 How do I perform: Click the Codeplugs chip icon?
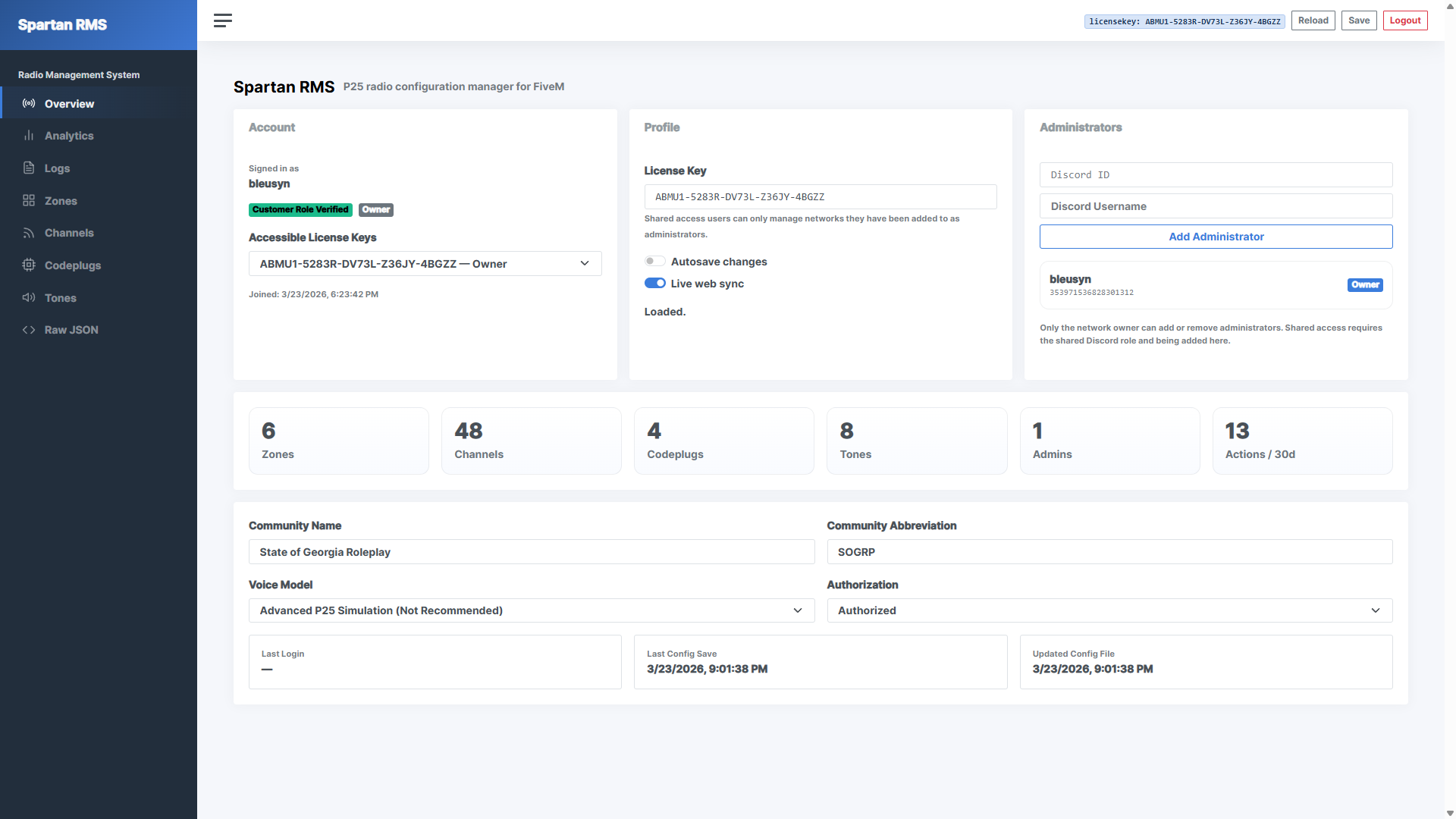(x=29, y=265)
